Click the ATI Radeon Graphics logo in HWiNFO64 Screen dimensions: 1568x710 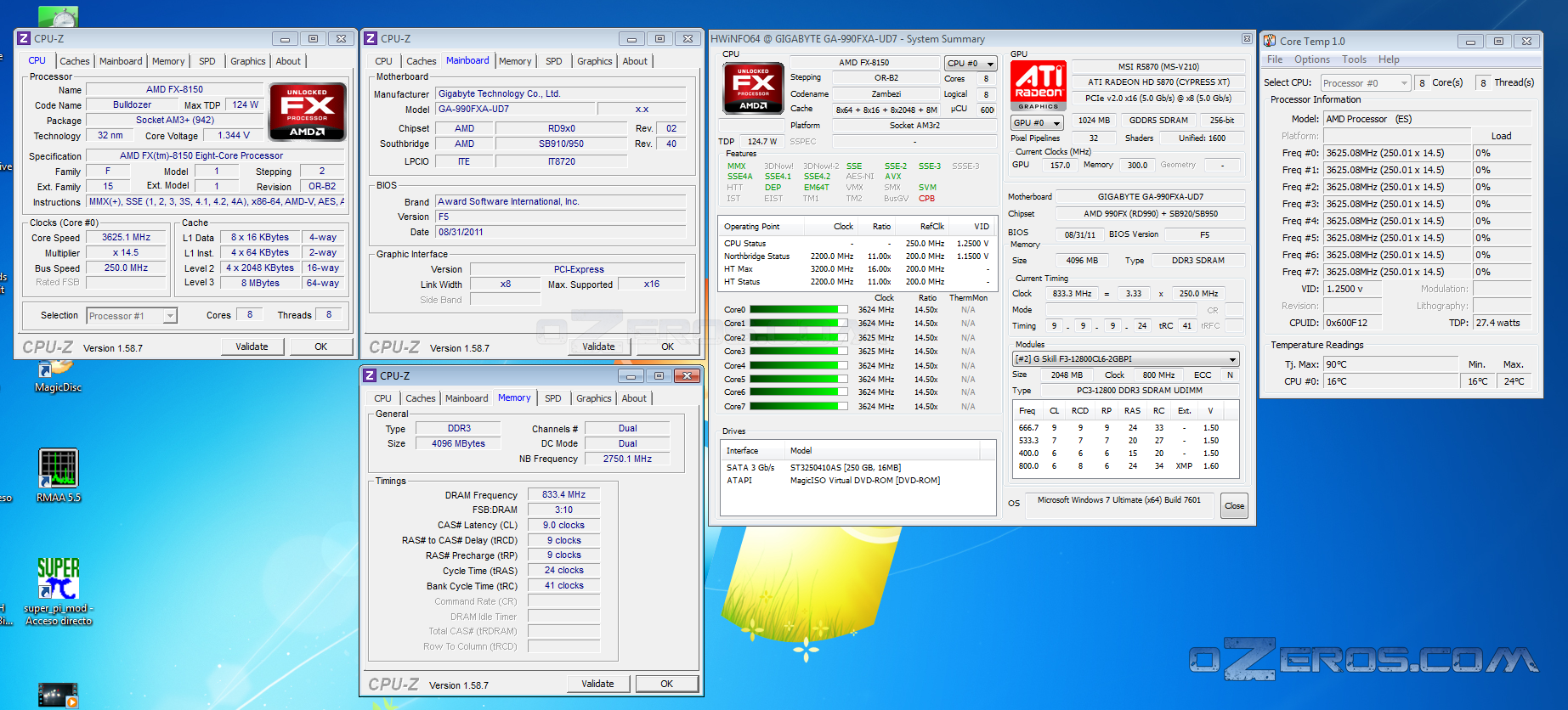point(1039,87)
